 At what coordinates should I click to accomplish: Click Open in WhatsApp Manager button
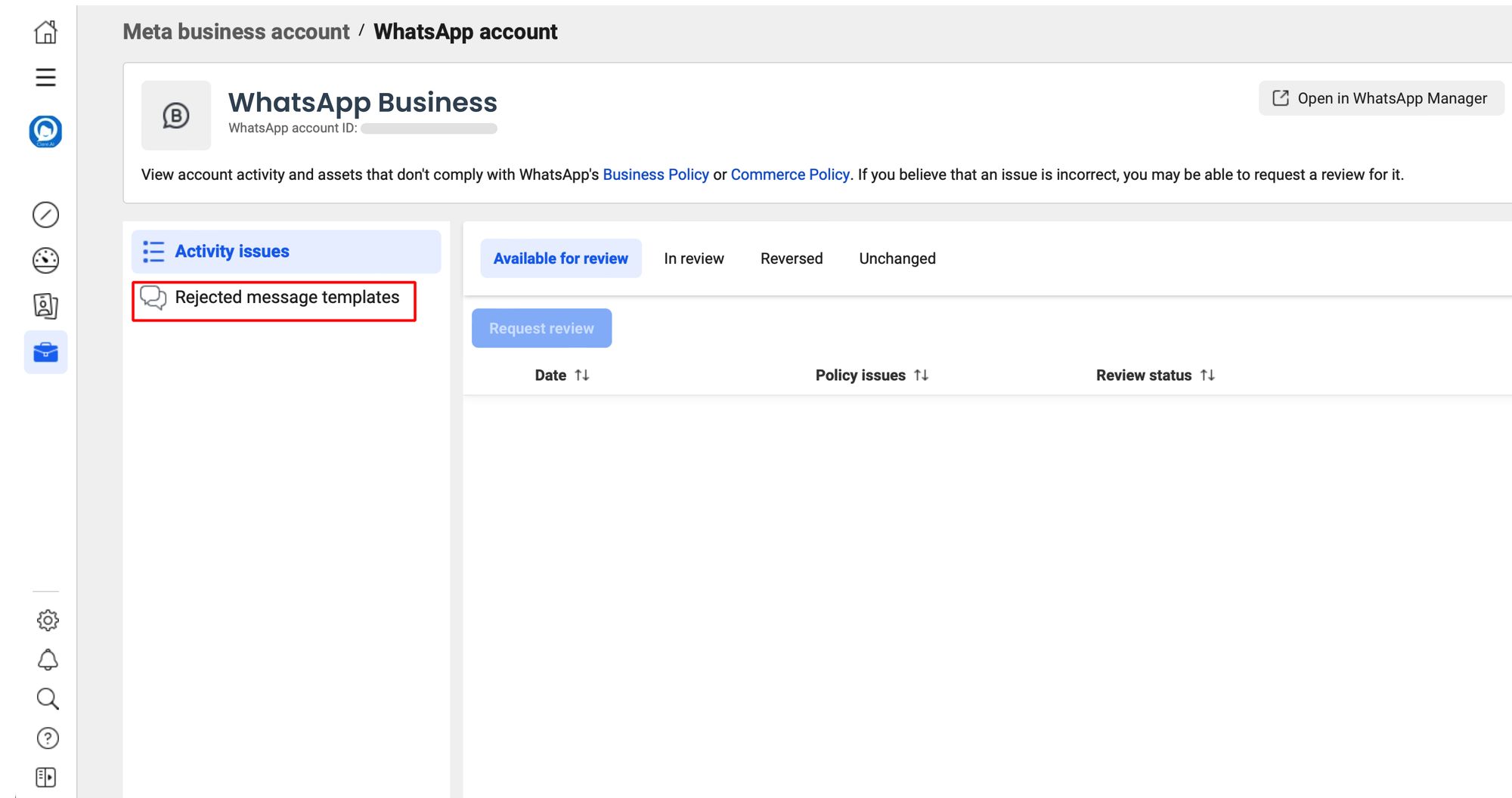pyautogui.click(x=1381, y=98)
